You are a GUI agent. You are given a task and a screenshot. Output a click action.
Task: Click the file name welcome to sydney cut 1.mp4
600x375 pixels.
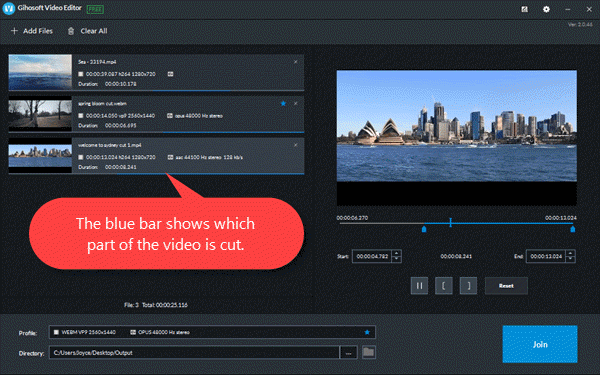point(109,145)
